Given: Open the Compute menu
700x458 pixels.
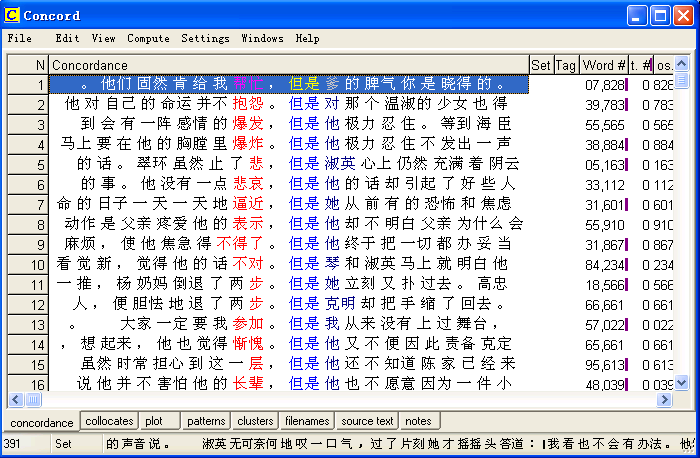Looking at the screenshot, I should [x=148, y=38].
